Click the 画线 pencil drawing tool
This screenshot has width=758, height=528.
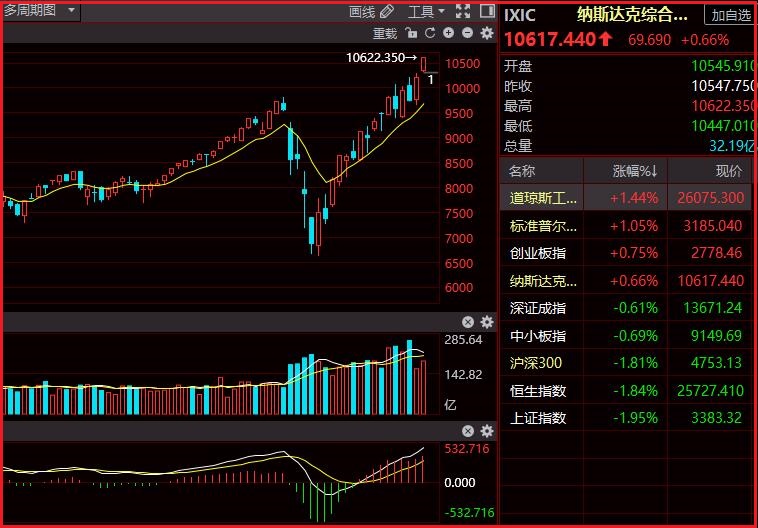click(371, 11)
